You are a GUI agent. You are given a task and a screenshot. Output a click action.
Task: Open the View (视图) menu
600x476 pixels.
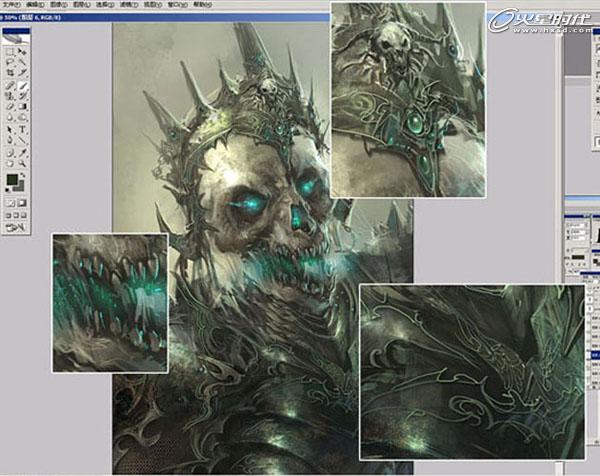click(152, 5)
